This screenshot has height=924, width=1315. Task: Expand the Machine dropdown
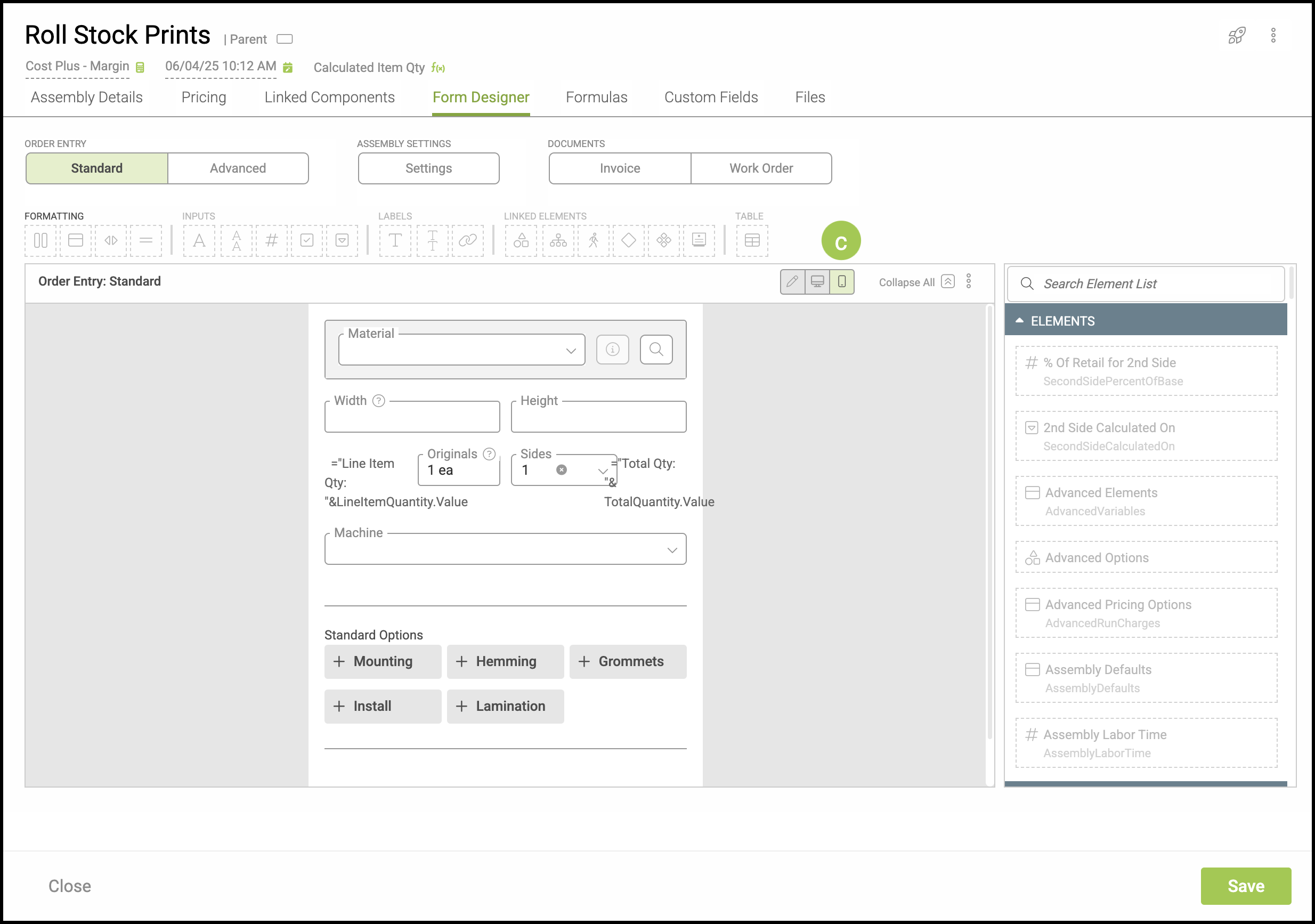[x=505, y=549]
